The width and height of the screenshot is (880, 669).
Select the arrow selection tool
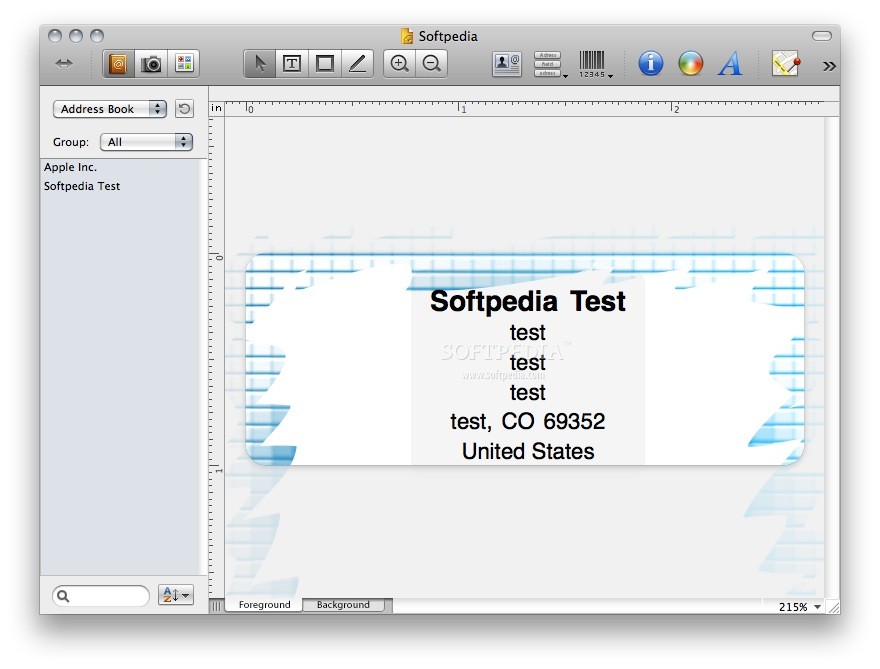coord(258,63)
